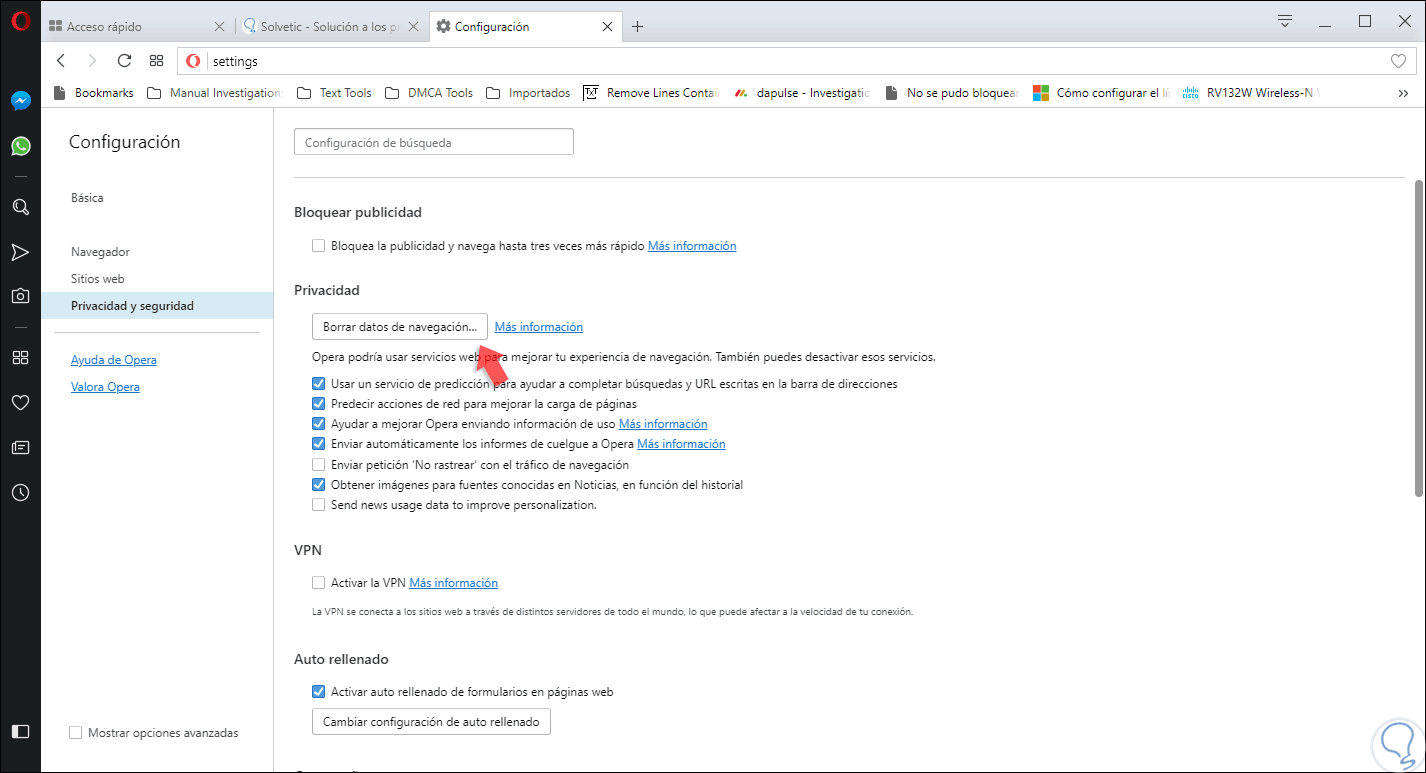
Task: Open the Opera main menu
Action: coord(20,22)
